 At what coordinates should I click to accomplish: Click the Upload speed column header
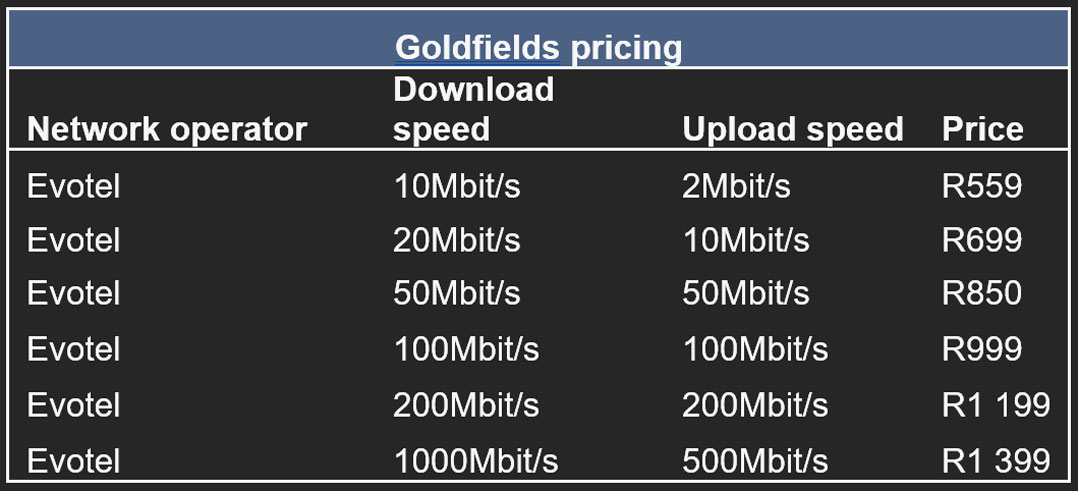[792, 129]
